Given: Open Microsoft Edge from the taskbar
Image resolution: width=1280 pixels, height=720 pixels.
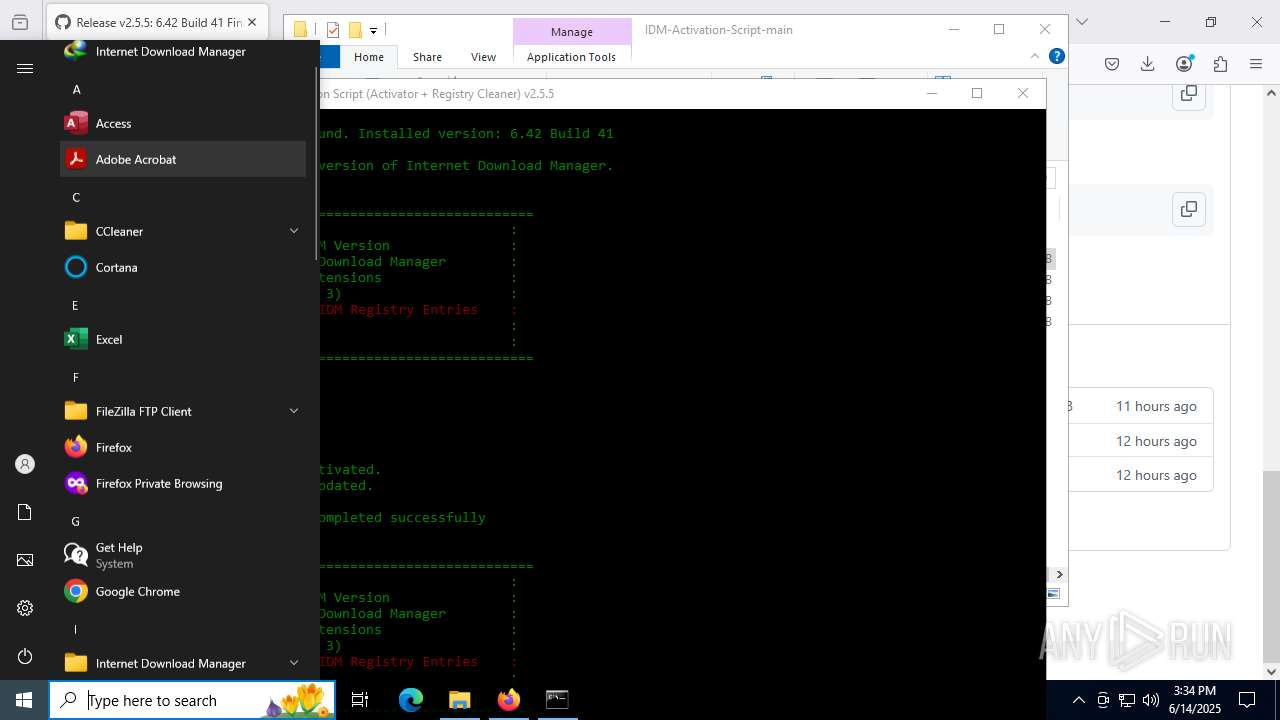Looking at the screenshot, I should click(x=411, y=700).
